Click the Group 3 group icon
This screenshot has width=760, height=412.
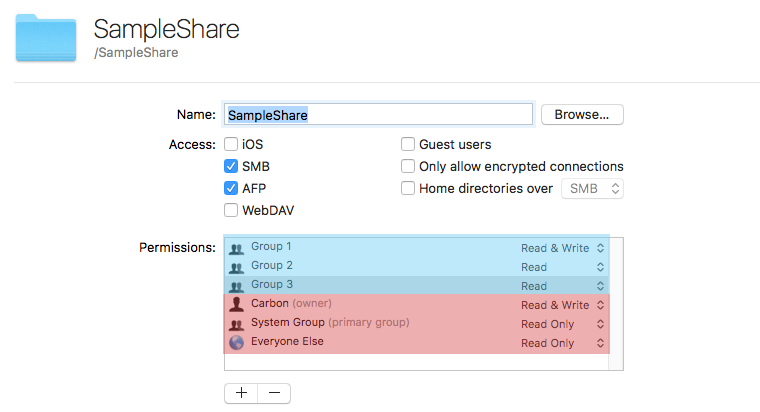(237, 286)
